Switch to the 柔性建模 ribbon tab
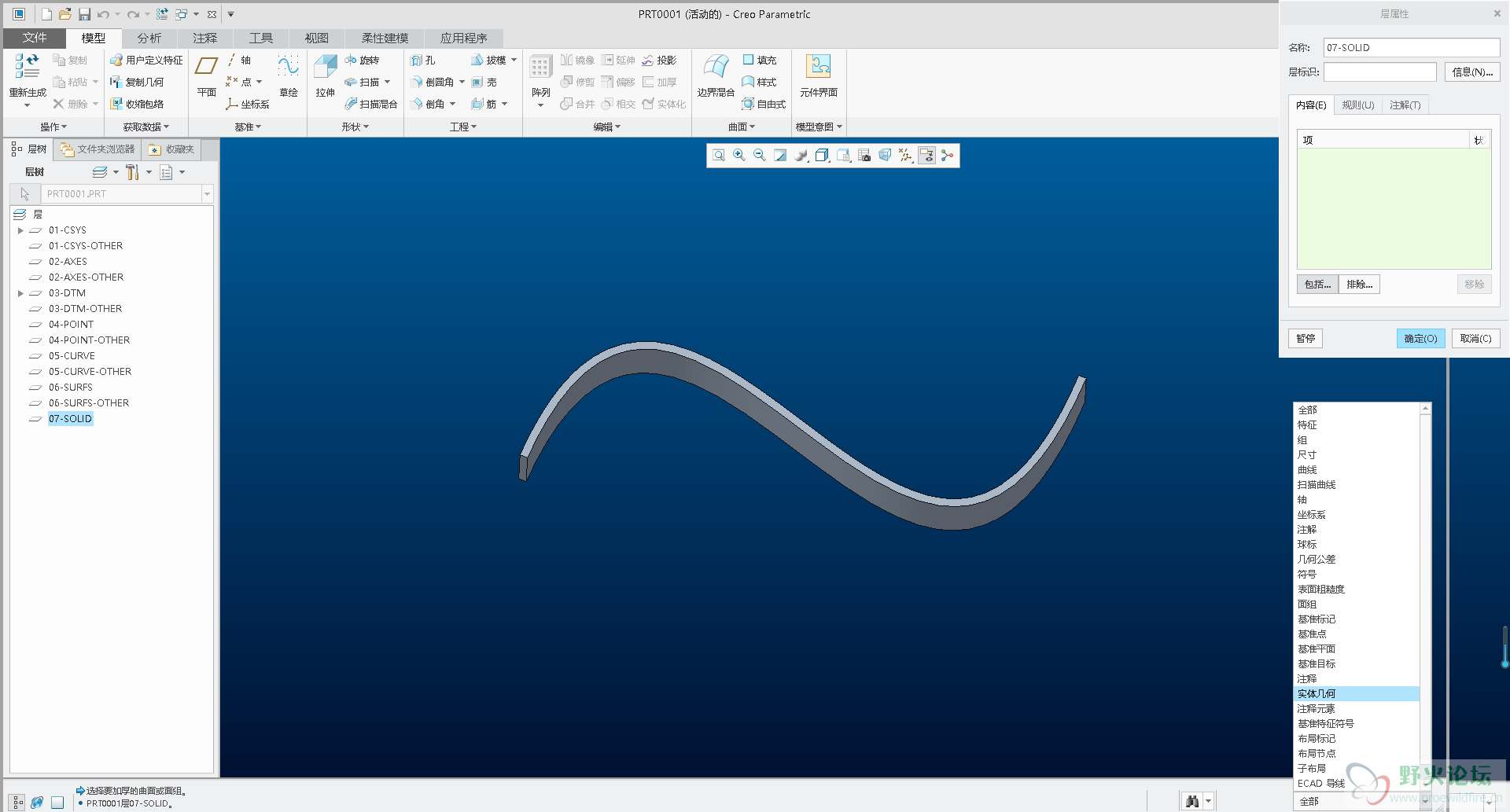This screenshot has width=1510, height=812. click(385, 38)
